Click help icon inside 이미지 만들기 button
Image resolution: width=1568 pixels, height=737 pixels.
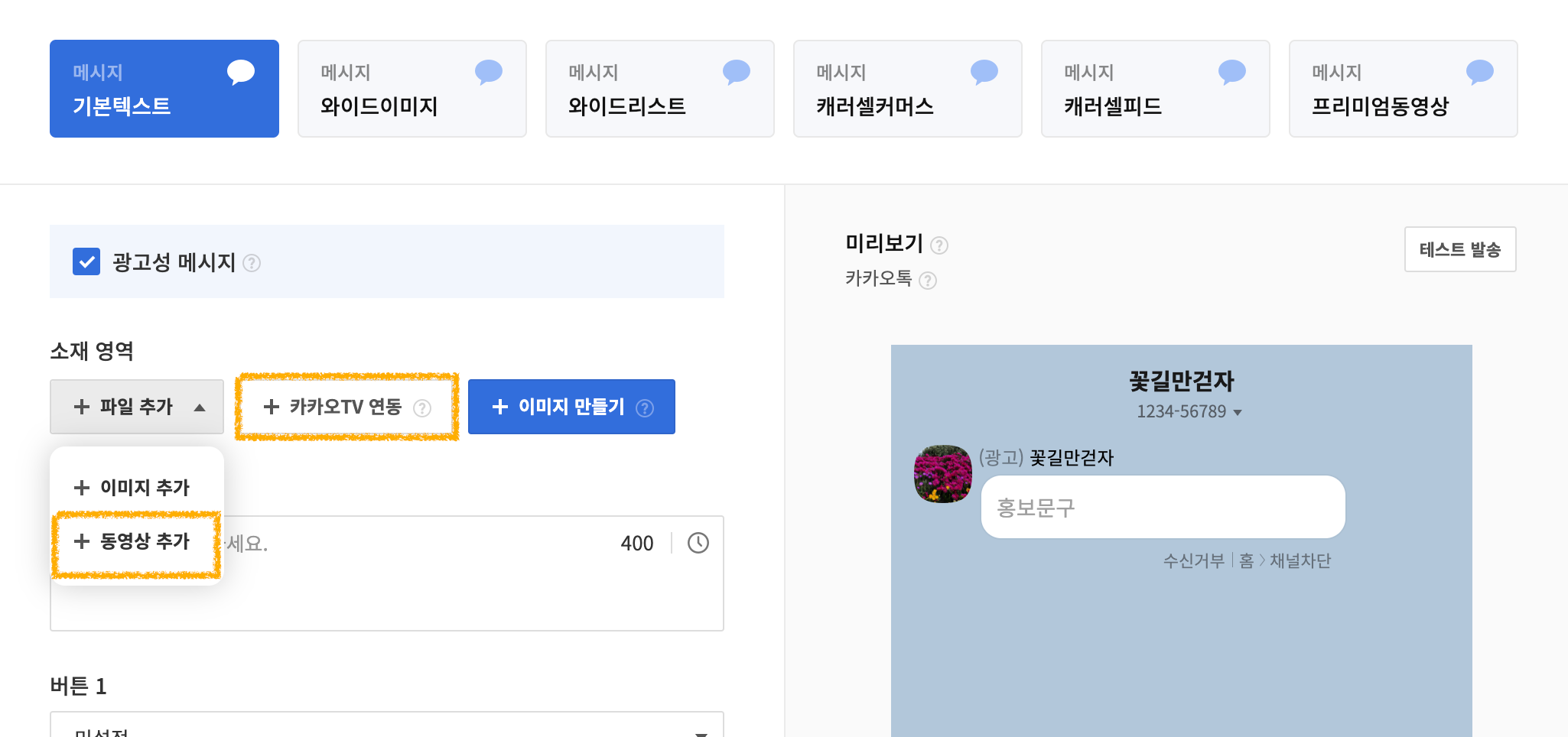[x=645, y=408]
